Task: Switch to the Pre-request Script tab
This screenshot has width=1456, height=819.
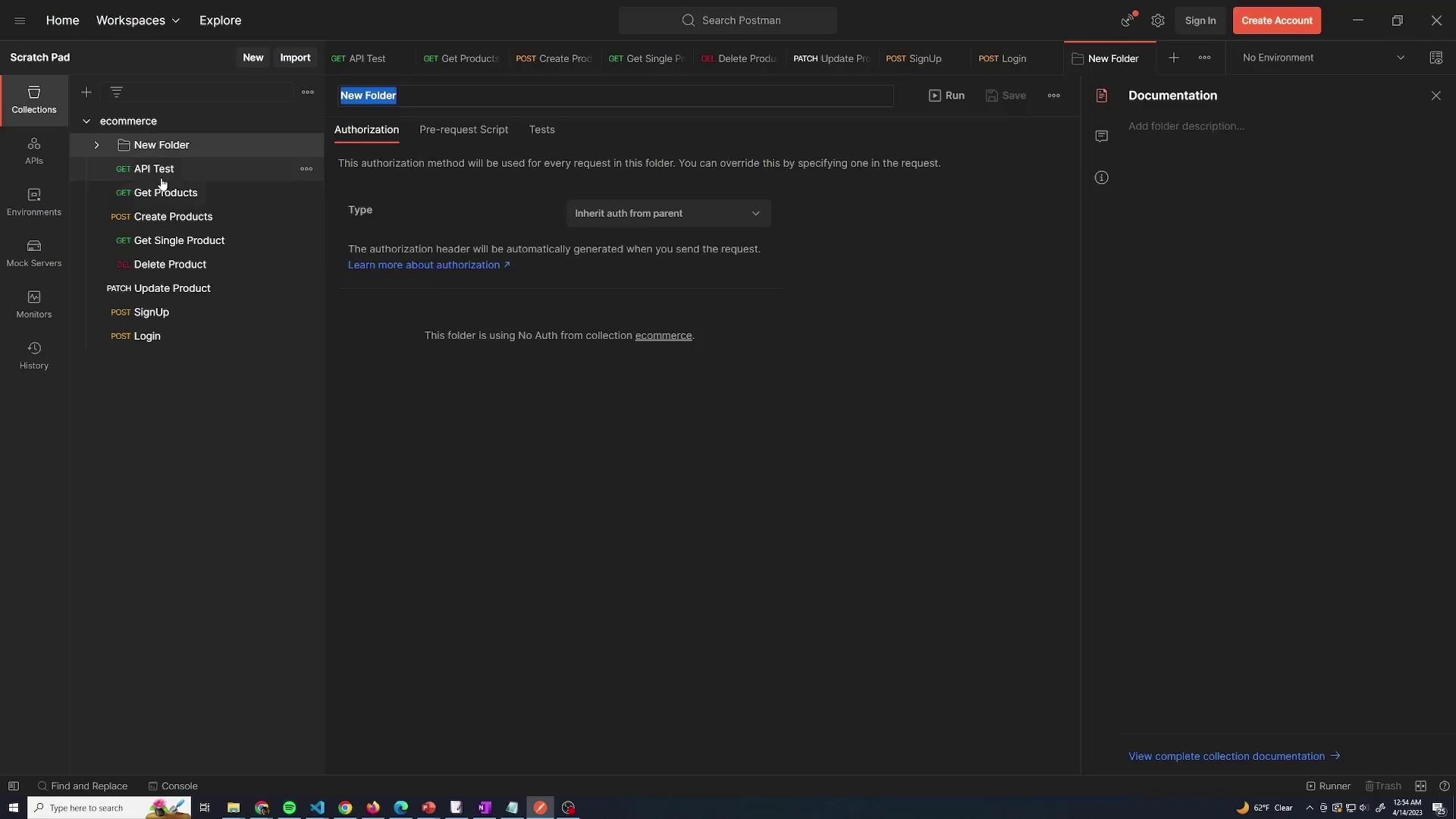Action: click(463, 130)
